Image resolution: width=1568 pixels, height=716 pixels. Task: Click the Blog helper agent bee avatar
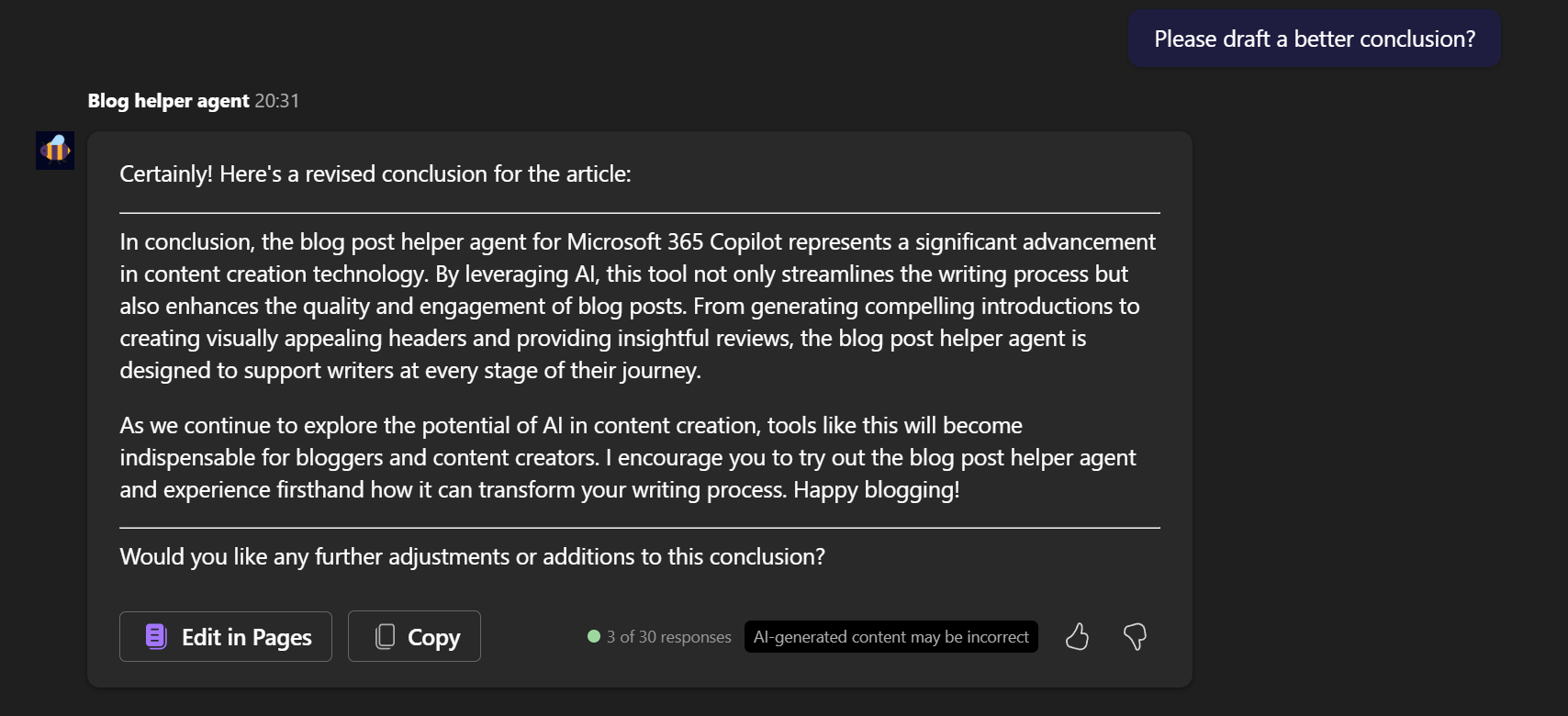pyautogui.click(x=55, y=150)
